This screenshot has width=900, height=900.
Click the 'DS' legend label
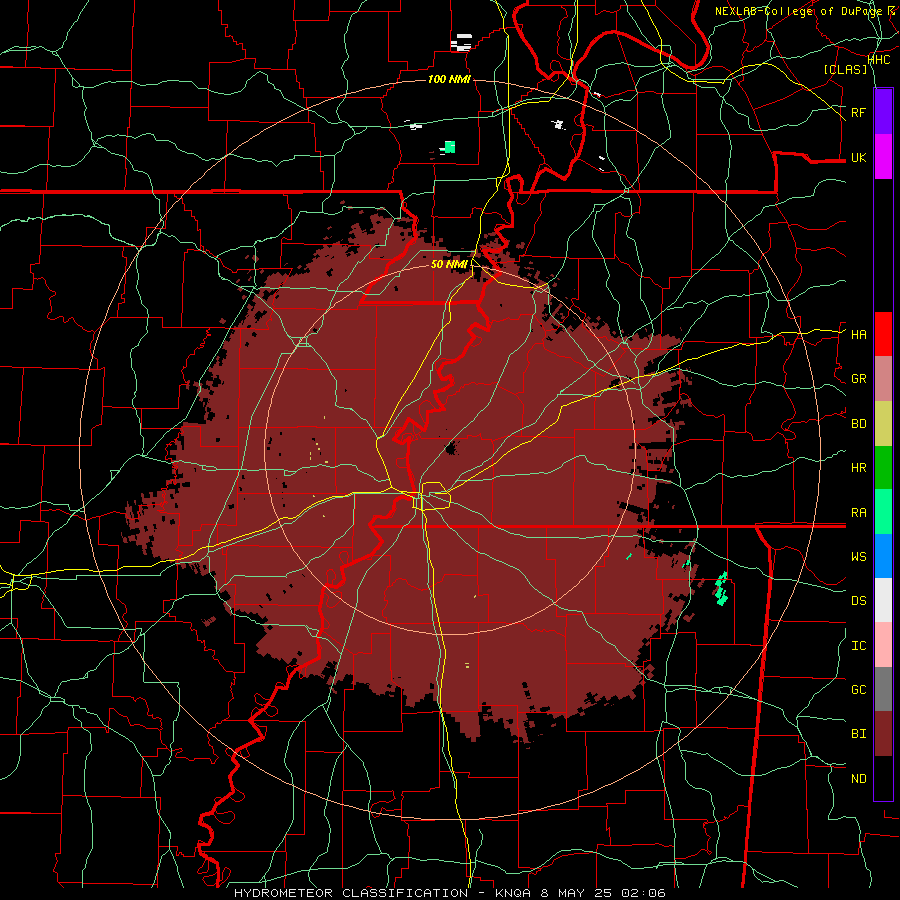[858, 600]
